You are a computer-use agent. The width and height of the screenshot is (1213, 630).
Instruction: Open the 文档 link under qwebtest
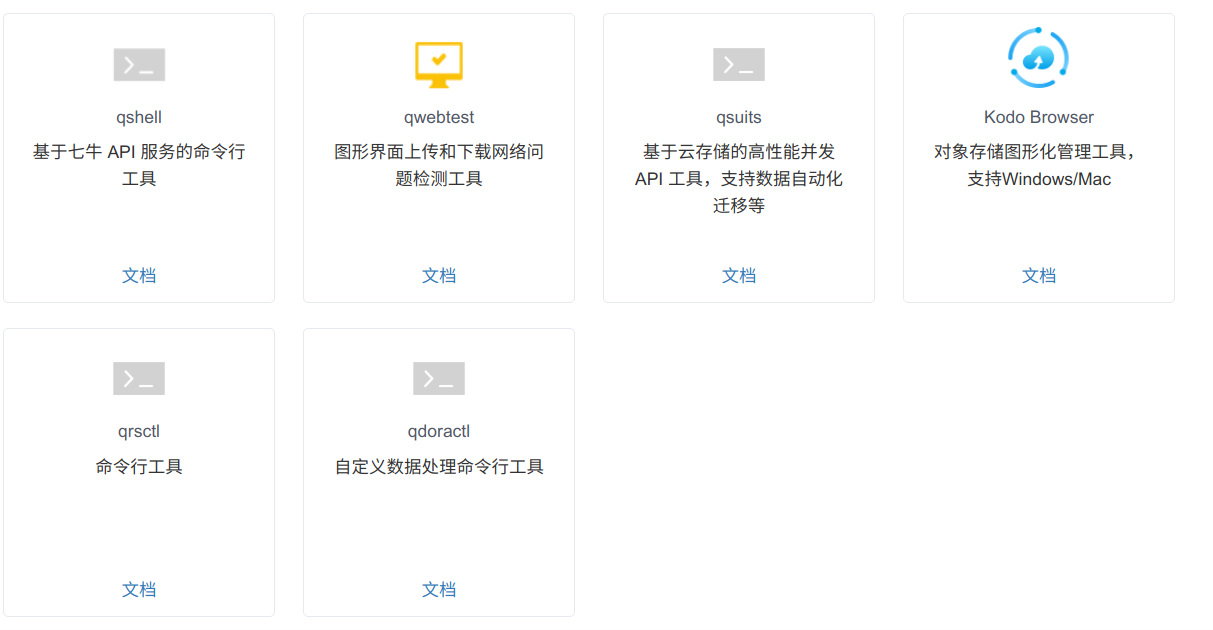pyautogui.click(x=439, y=276)
